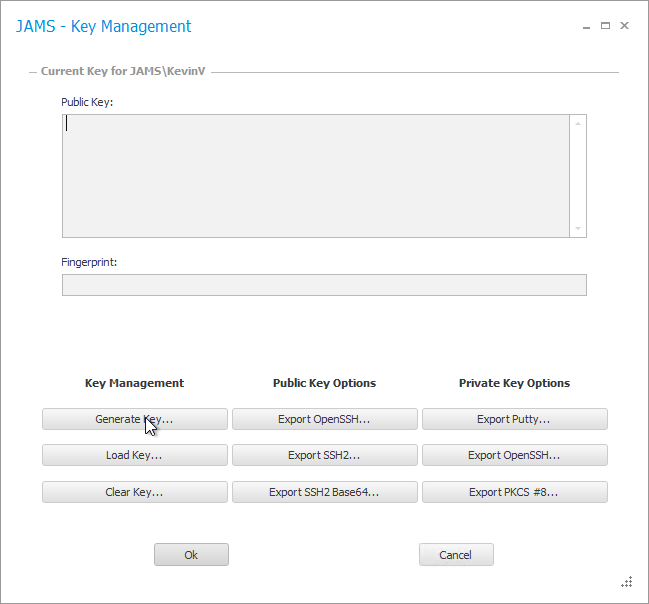
Task: Open the Load Key... dialog
Action: [135, 455]
